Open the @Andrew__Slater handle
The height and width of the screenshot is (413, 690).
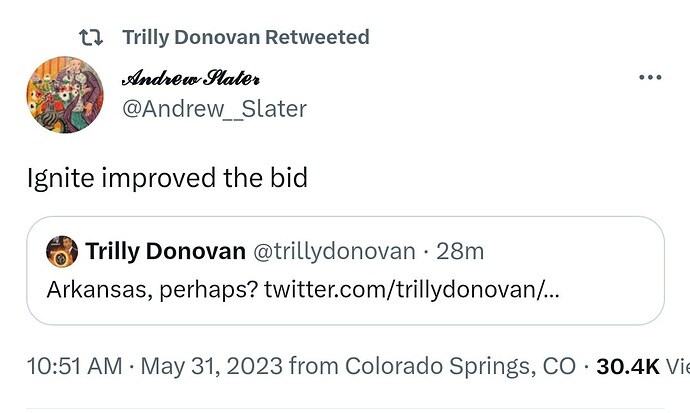(x=213, y=108)
